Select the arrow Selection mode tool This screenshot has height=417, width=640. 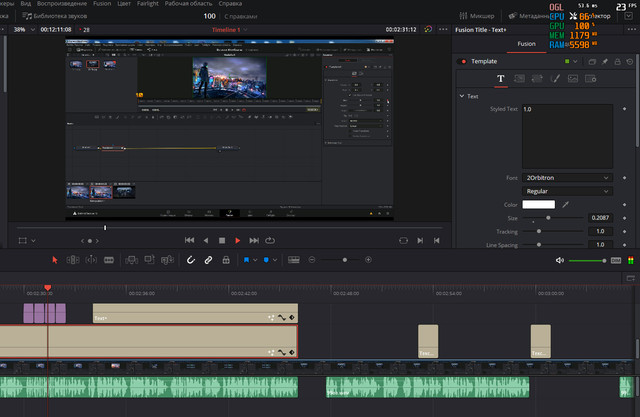tap(55, 260)
